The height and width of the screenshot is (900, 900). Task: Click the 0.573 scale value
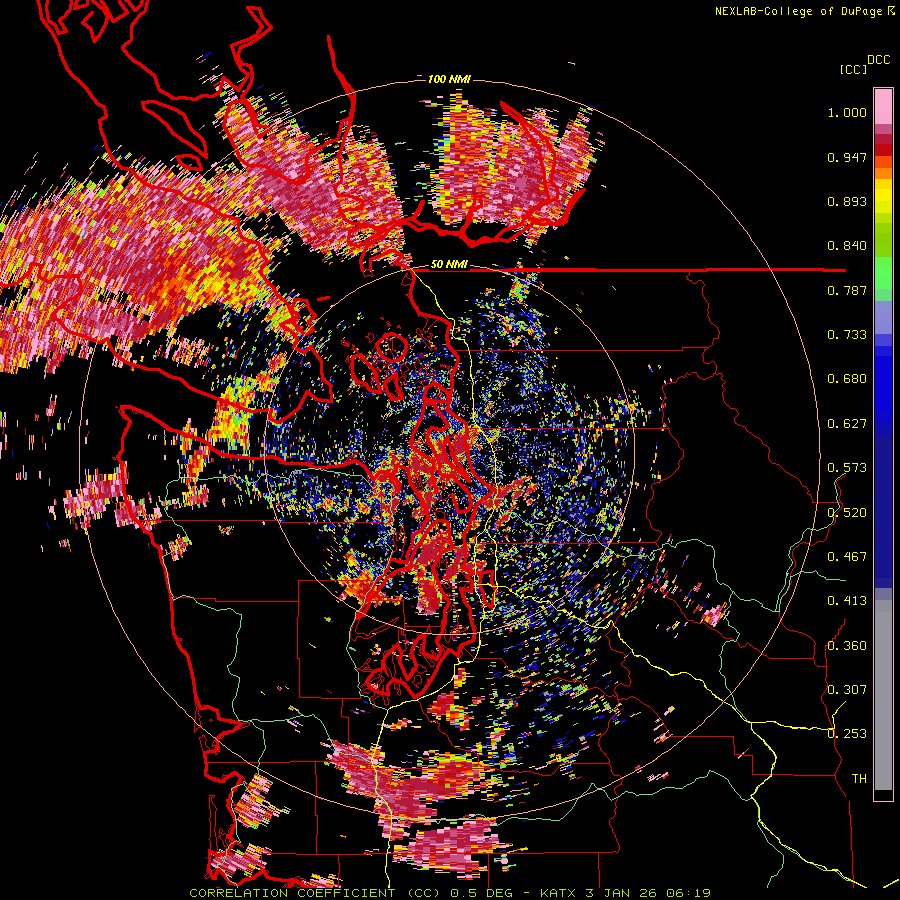(x=847, y=468)
